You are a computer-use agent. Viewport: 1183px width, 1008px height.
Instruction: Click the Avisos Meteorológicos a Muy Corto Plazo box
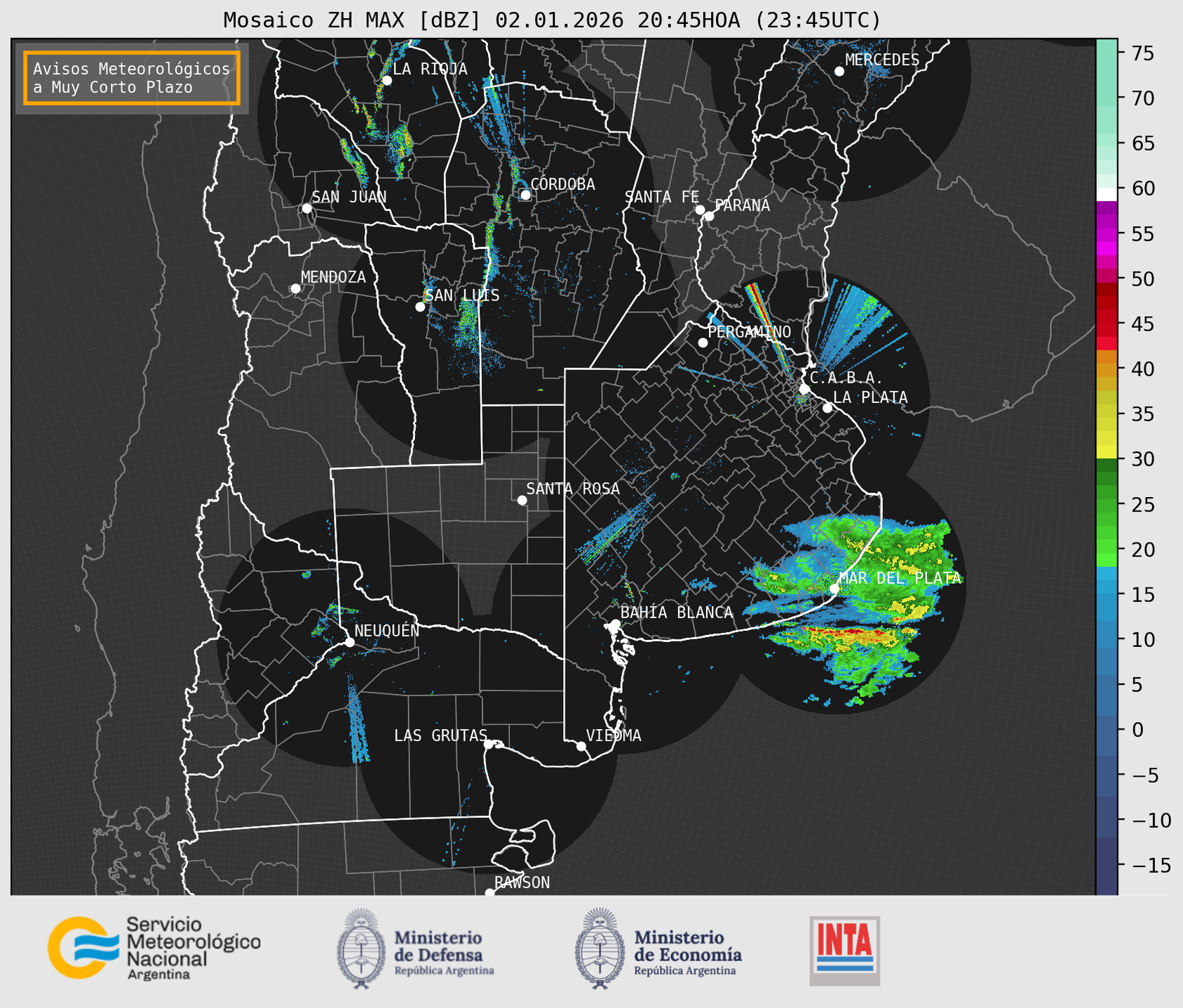tap(132, 78)
